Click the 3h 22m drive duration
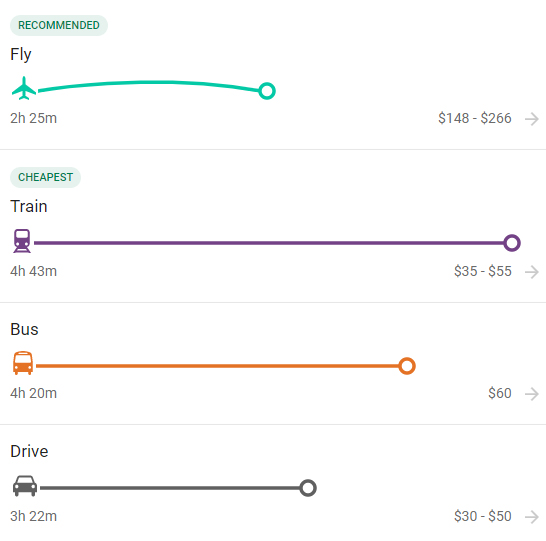 coord(33,516)
